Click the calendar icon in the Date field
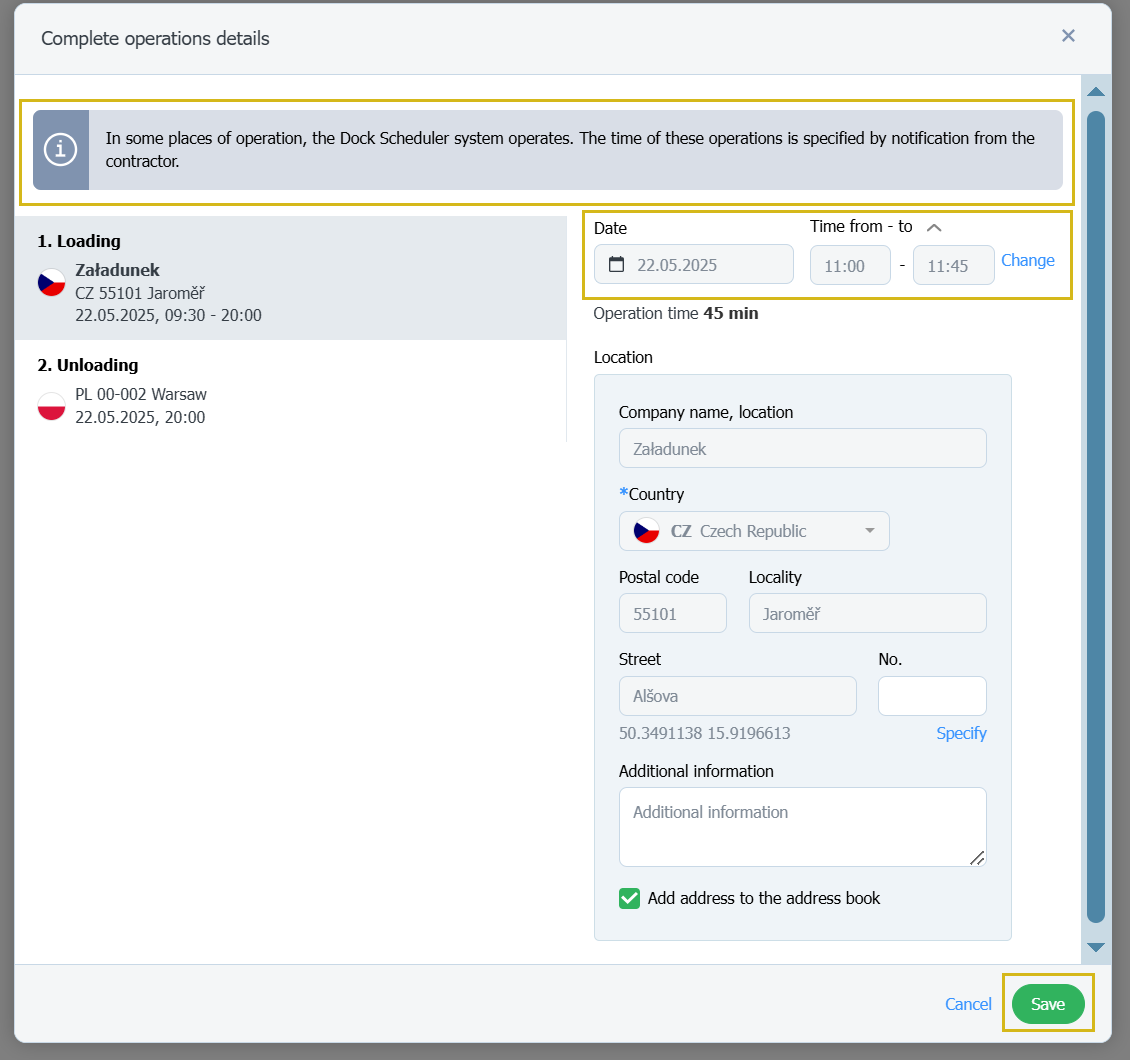 pyautogui.click(x=616, y=264)
